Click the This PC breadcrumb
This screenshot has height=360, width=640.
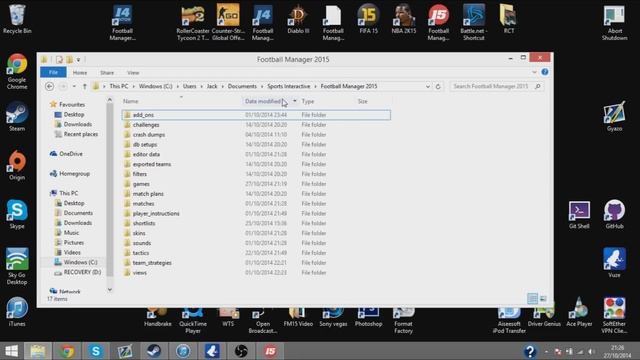(119, 87)
